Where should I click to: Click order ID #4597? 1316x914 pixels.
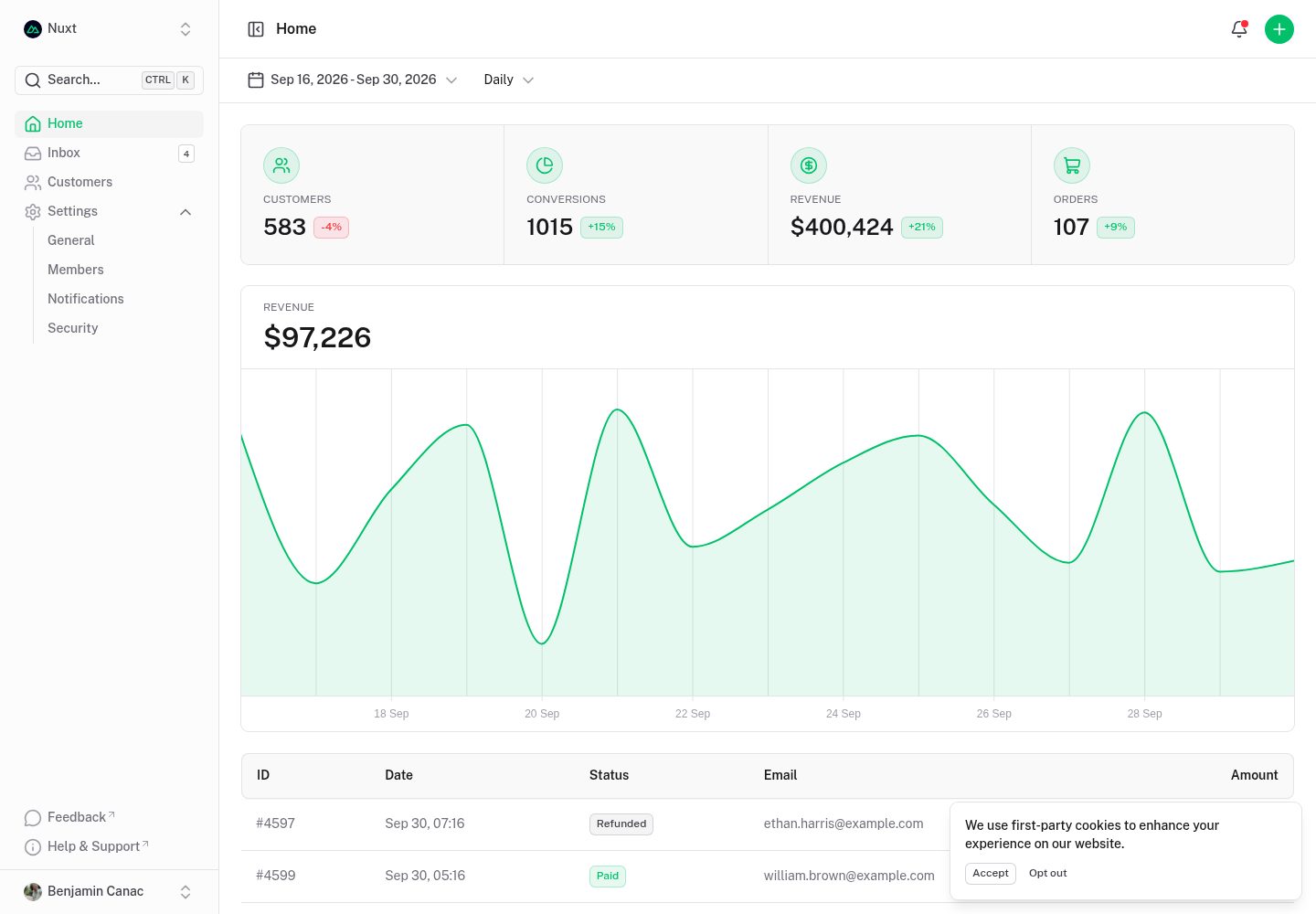(x=275, y=824)
